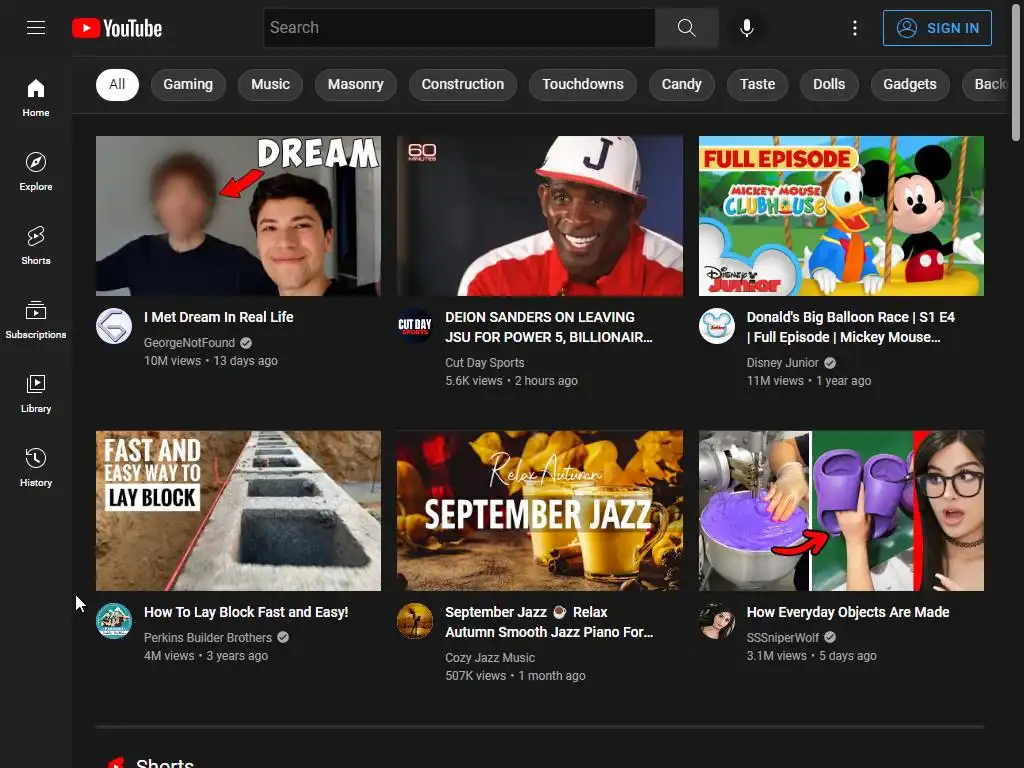Open the hamburger guide menu
The image size is (1024, 768).
pos(36,27)
